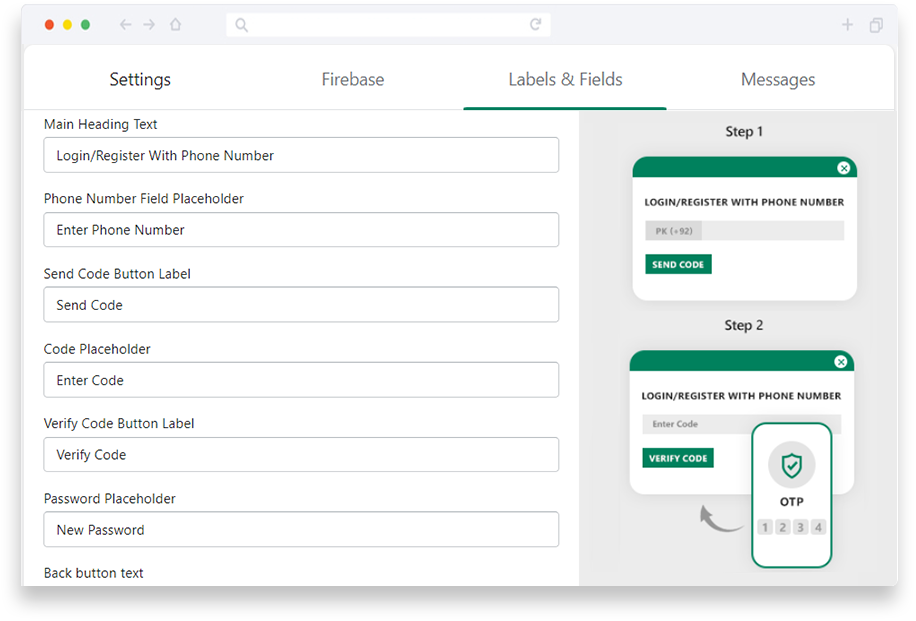Click the duplicate windows icon

(876, 25)
